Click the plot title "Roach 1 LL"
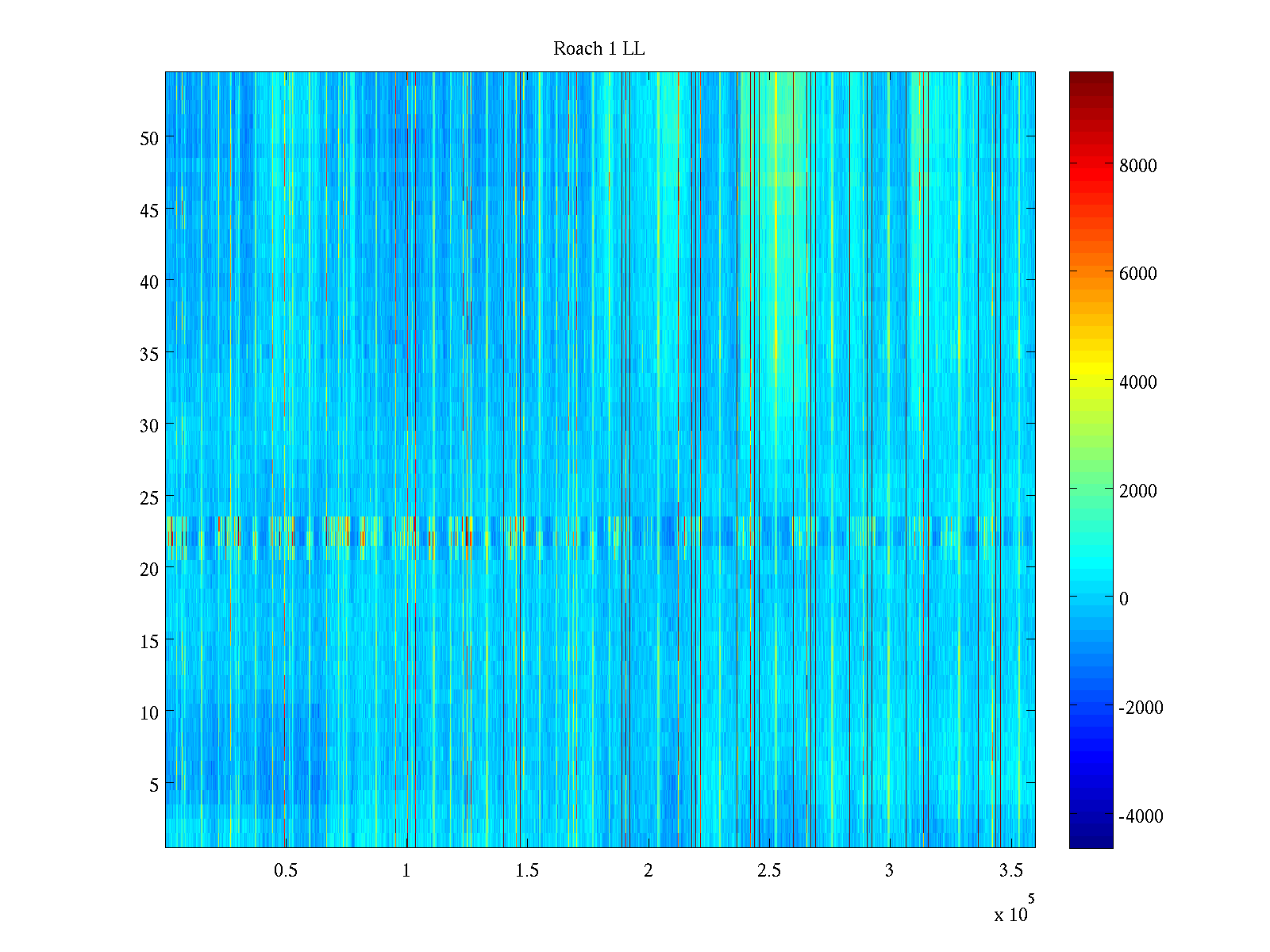 click(598, 49)
